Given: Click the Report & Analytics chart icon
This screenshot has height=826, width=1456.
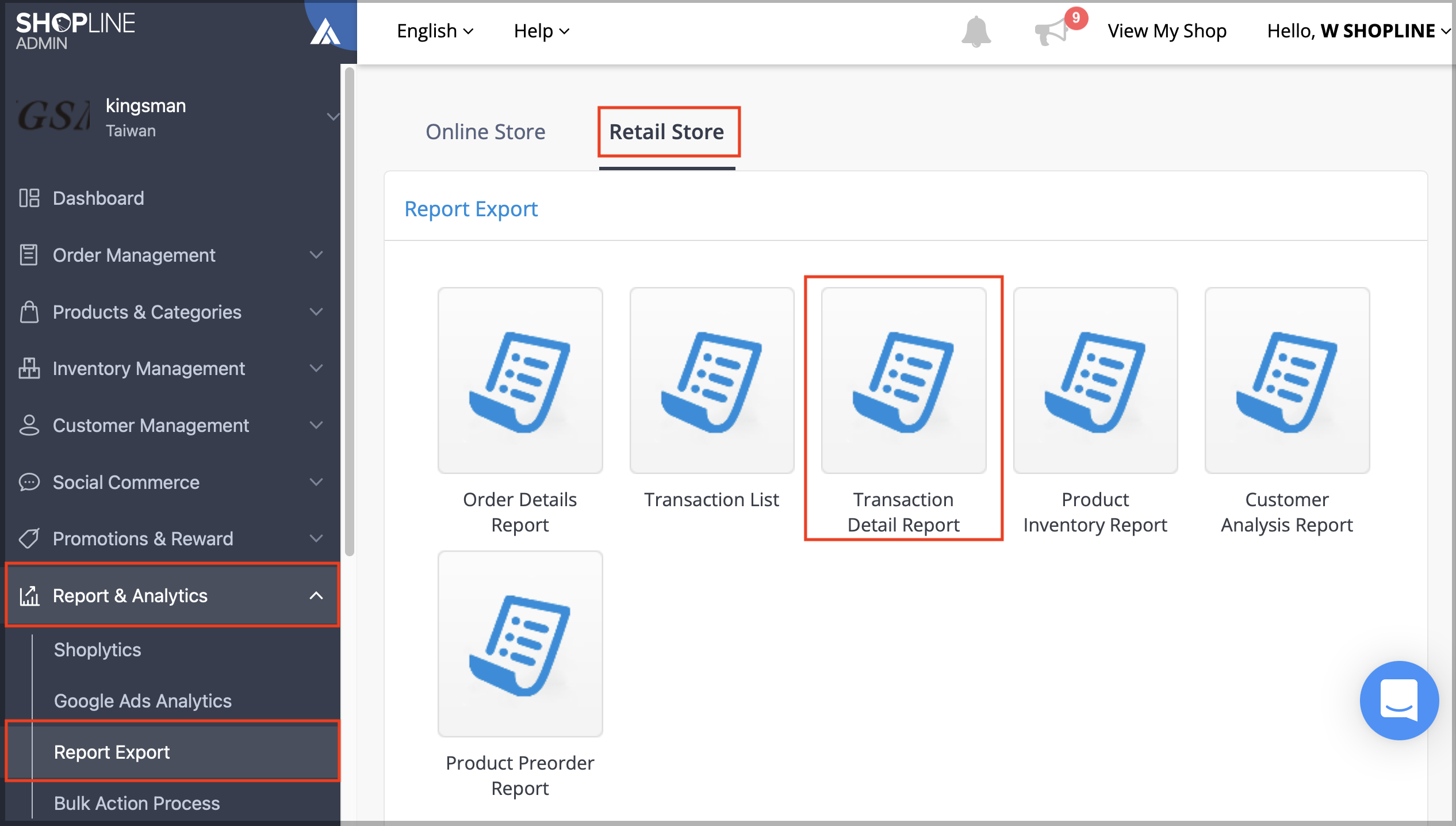Looking at the screenshot, I should (29, 595).
